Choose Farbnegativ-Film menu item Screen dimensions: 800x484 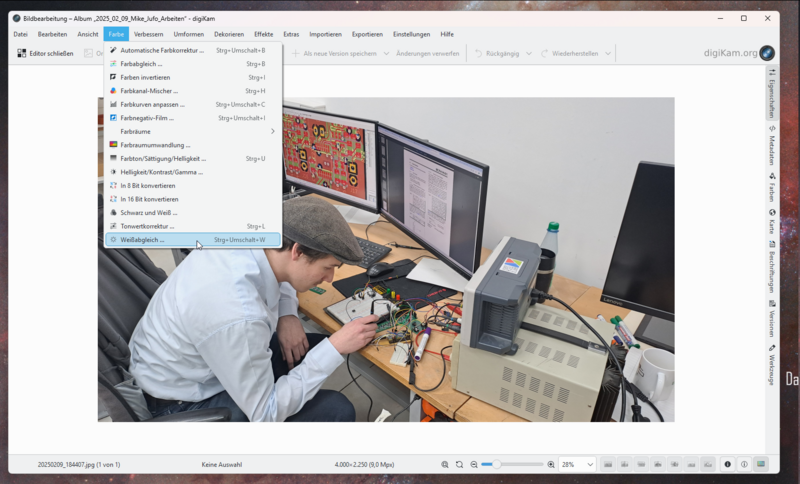click(x=193, y=118)
